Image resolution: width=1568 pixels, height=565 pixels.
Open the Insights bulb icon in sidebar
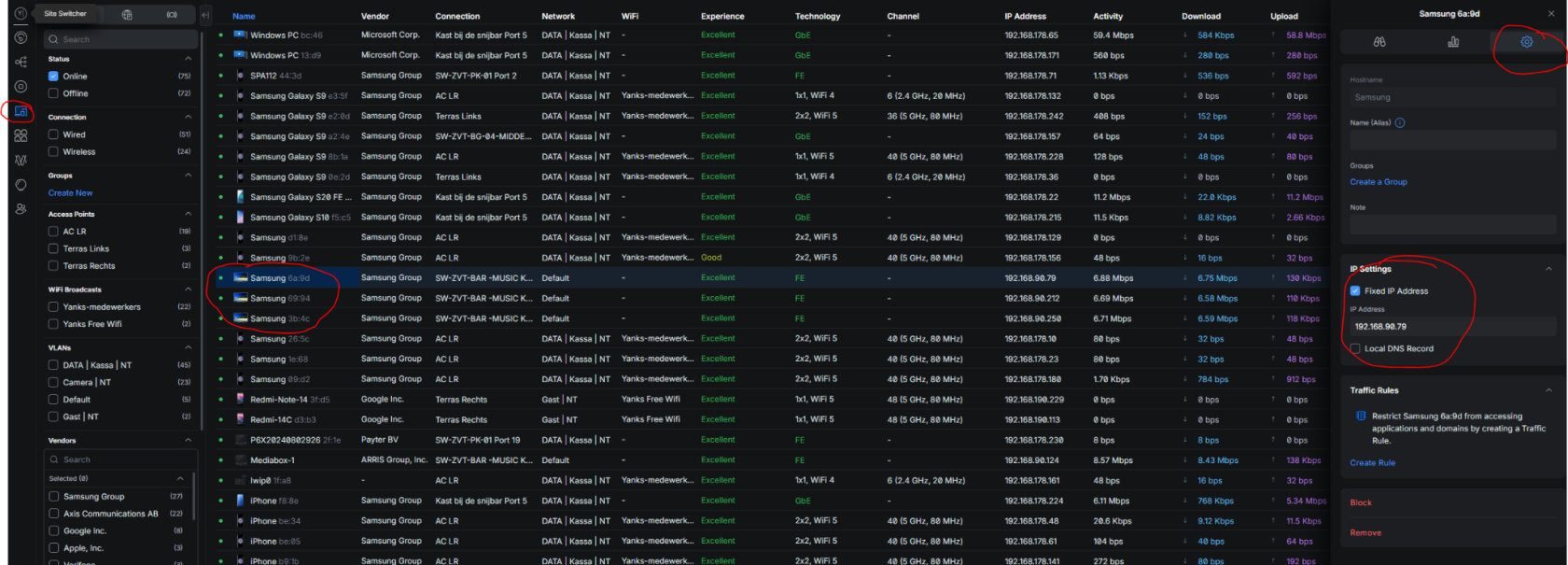point(21,185)
